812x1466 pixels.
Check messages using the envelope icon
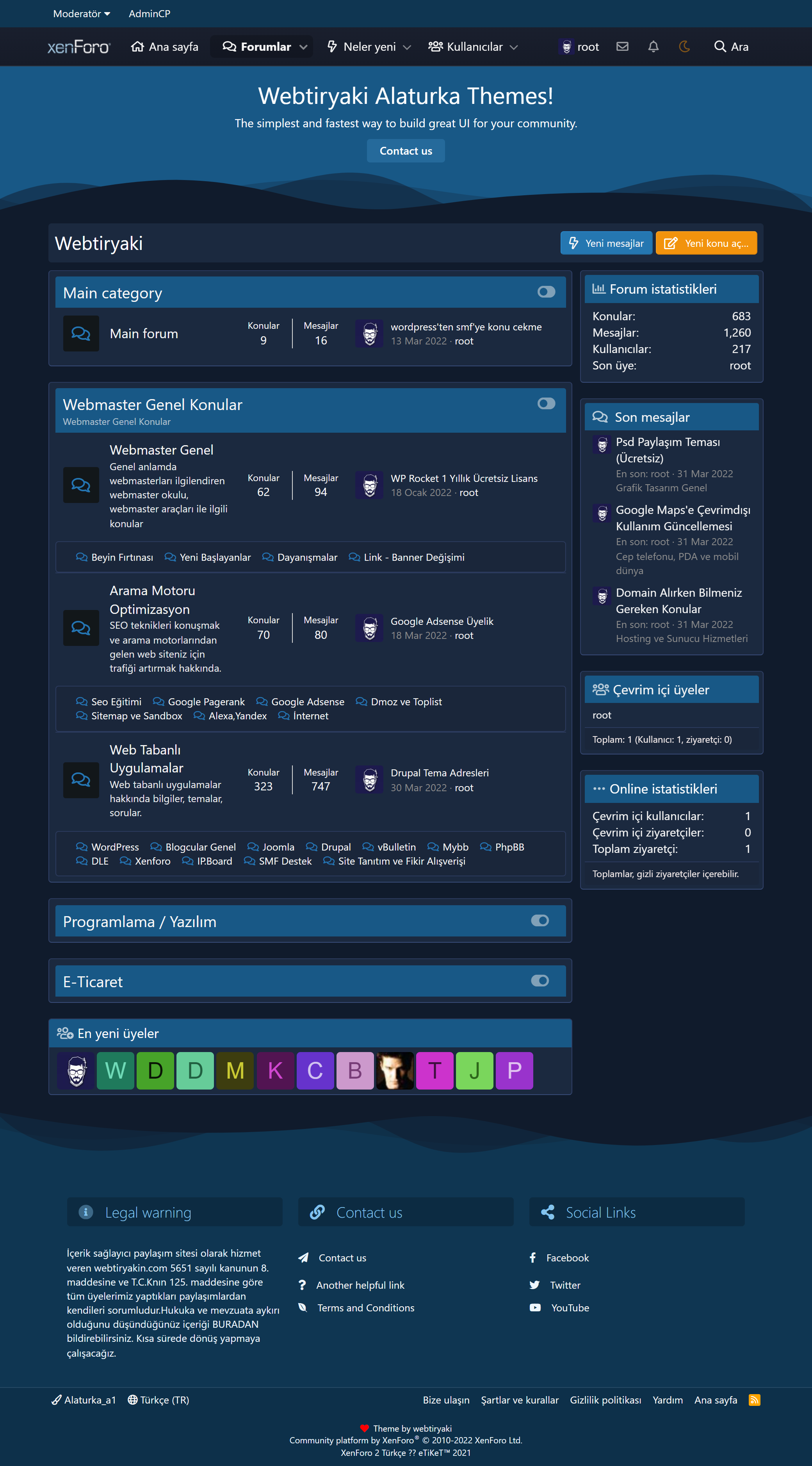623,46
